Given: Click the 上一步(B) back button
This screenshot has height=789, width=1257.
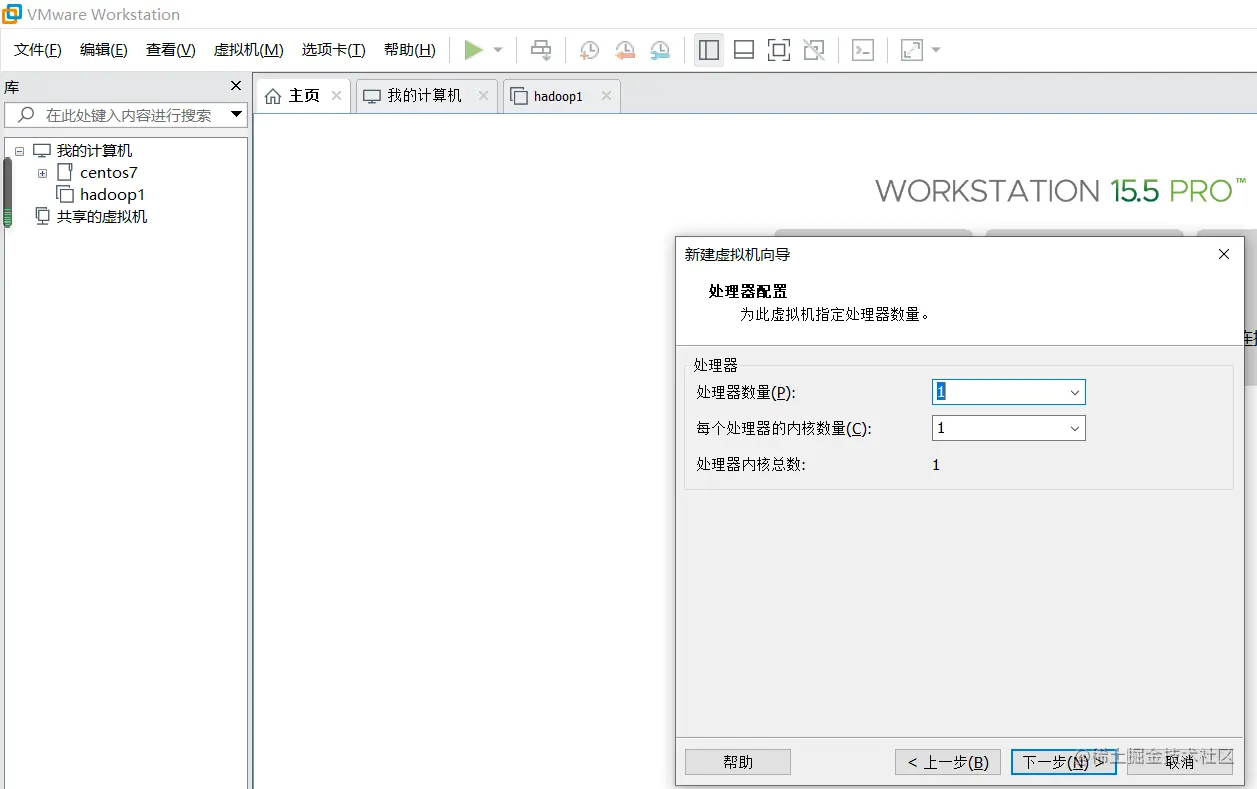Looking at the screenshot, I should pos(948,762).
